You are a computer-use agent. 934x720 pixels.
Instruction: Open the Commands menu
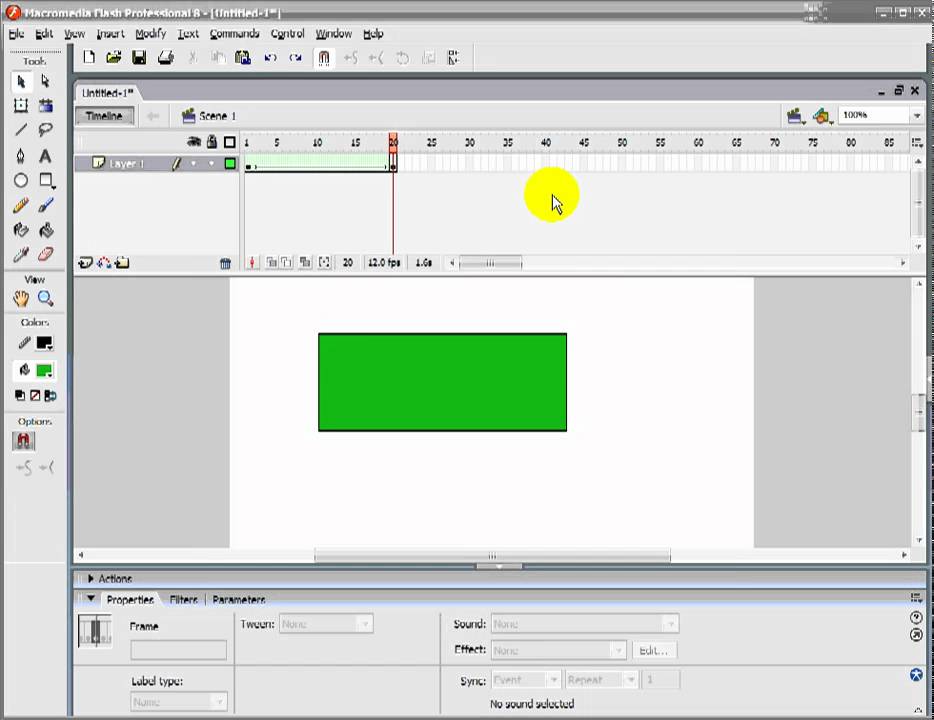[235, 34]
